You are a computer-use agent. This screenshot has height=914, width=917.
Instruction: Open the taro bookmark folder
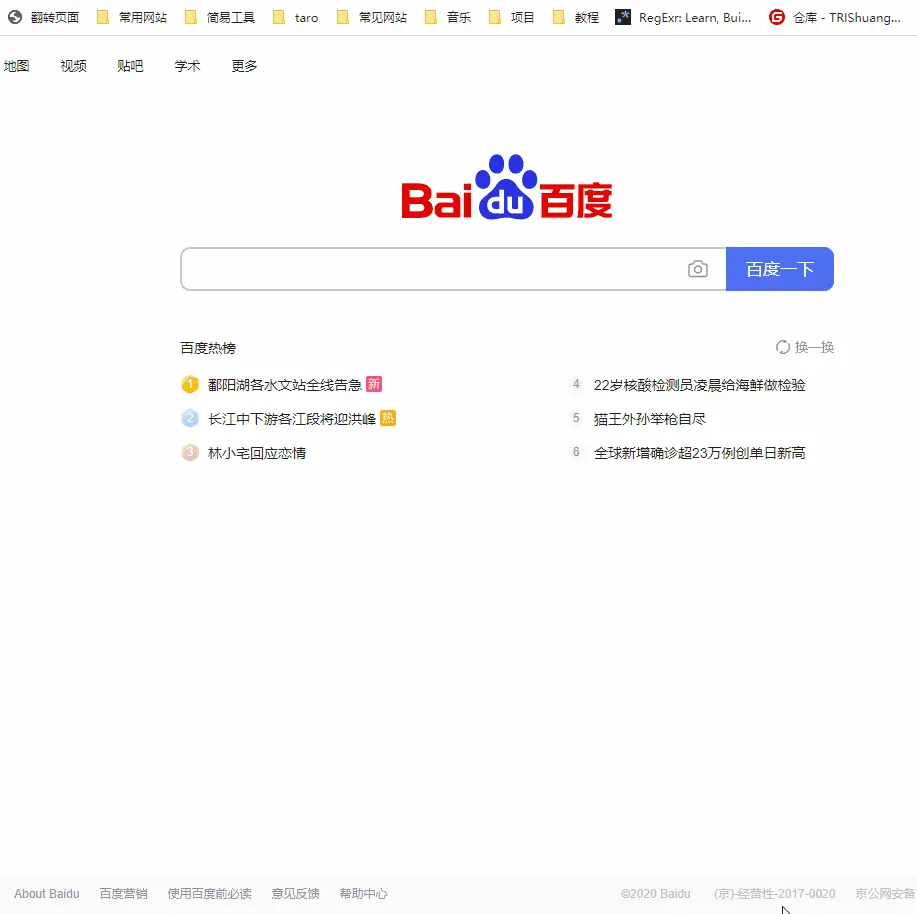tap(295, 18)
